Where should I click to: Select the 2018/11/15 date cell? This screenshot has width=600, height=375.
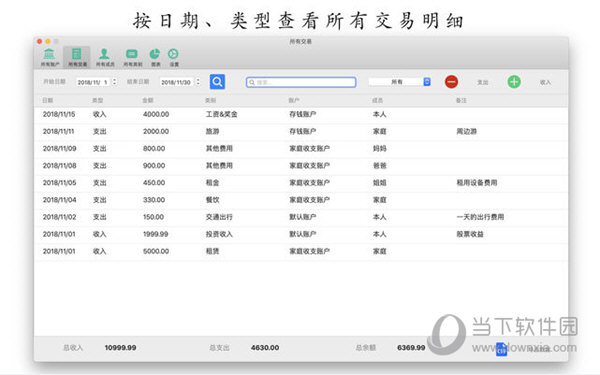click(x=59, y=114)
